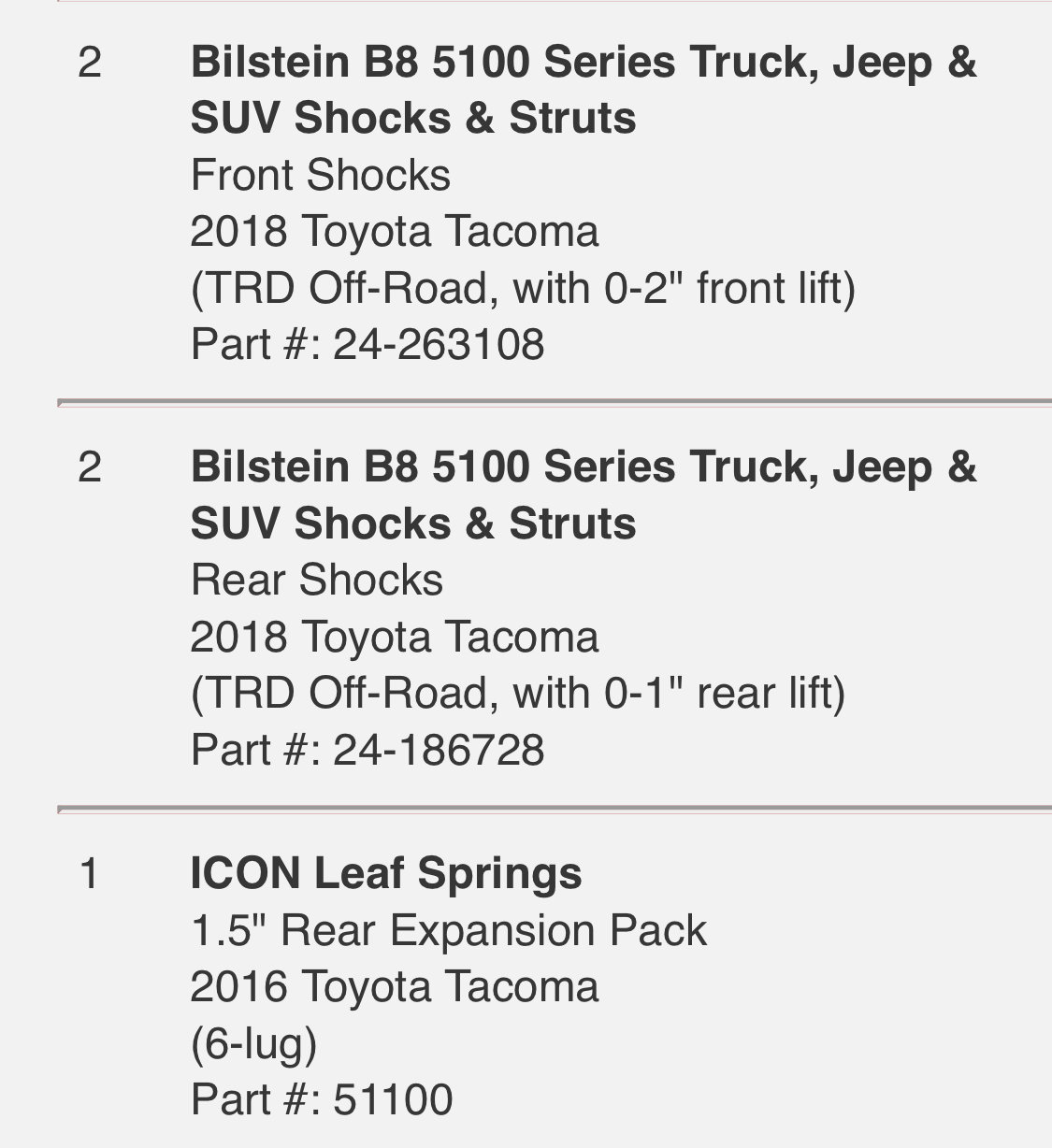Click the 2016 Toyota Tacoma vehicle line
The image size is (1052, 1148).
pyautogui.click(x=395, y=986)
